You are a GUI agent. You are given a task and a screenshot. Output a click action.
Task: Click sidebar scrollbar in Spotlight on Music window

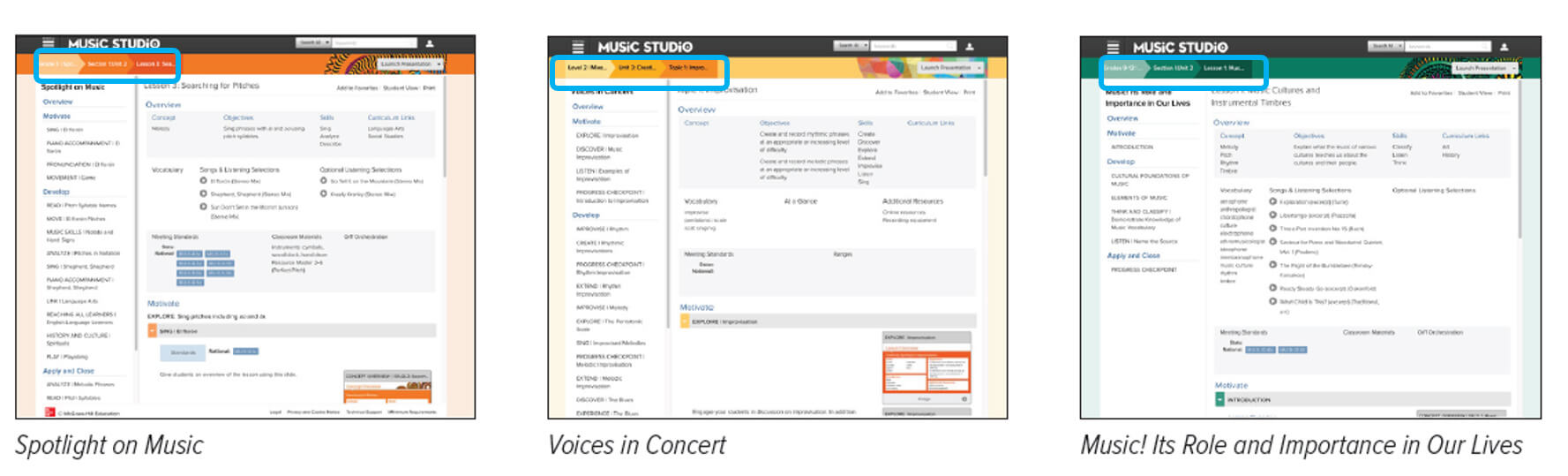coord(136,212)
